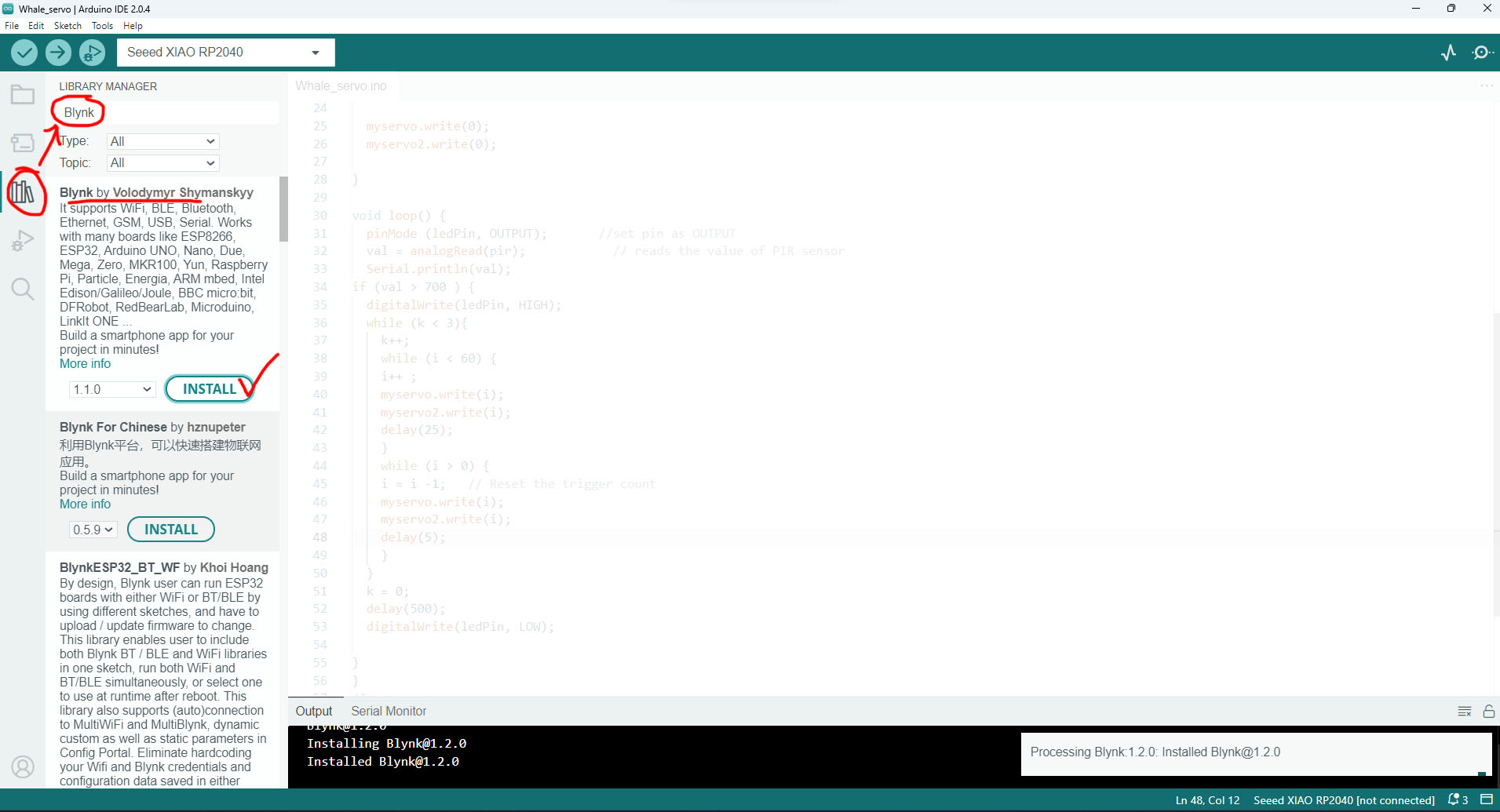This screenshot has width=1500, height=812.
Task: Open the user account profile icon
Action: coord(23,766)
